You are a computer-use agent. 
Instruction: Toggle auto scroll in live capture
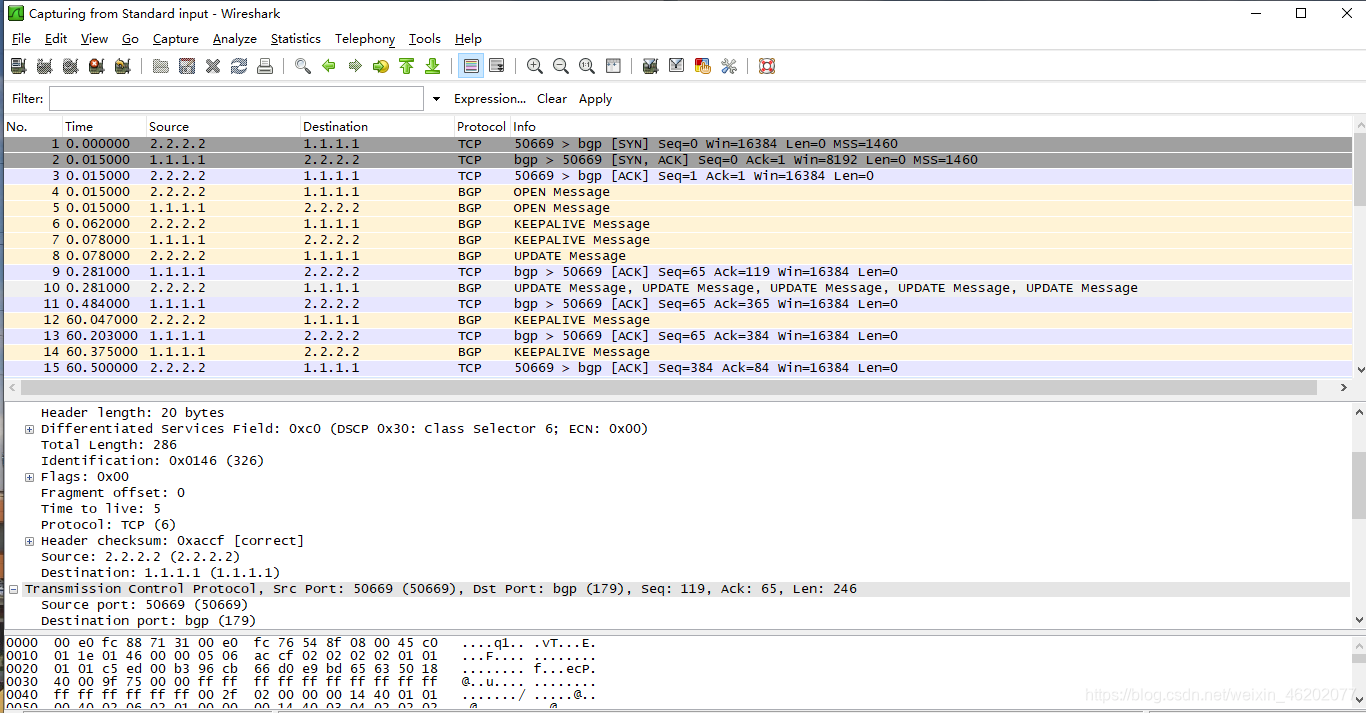coord(497,66)
